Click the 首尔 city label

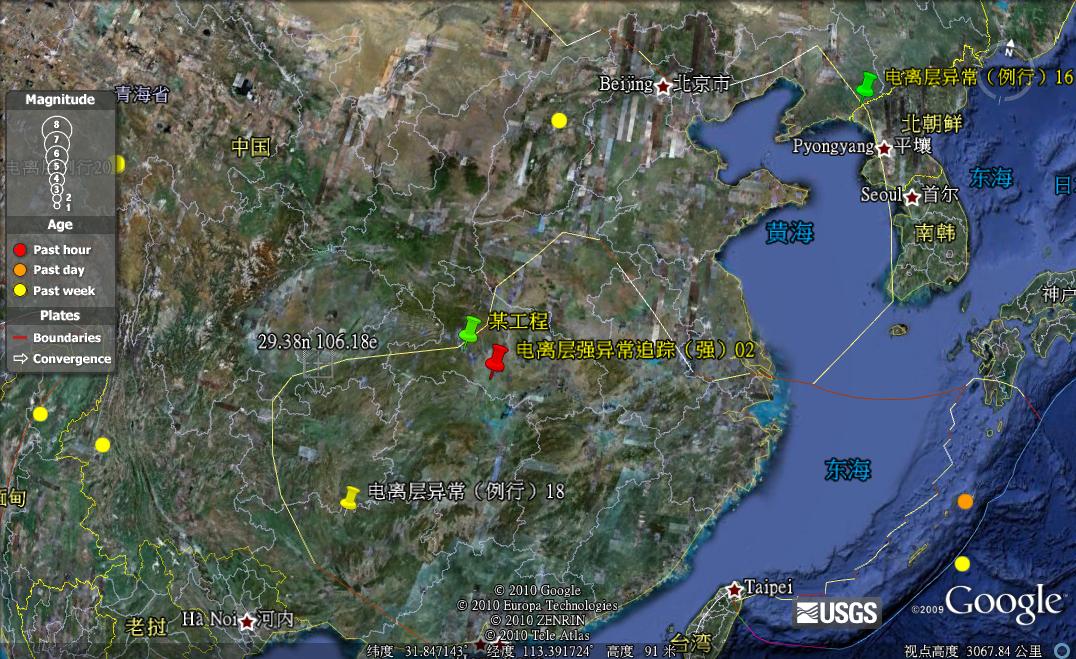pos(940,195)
